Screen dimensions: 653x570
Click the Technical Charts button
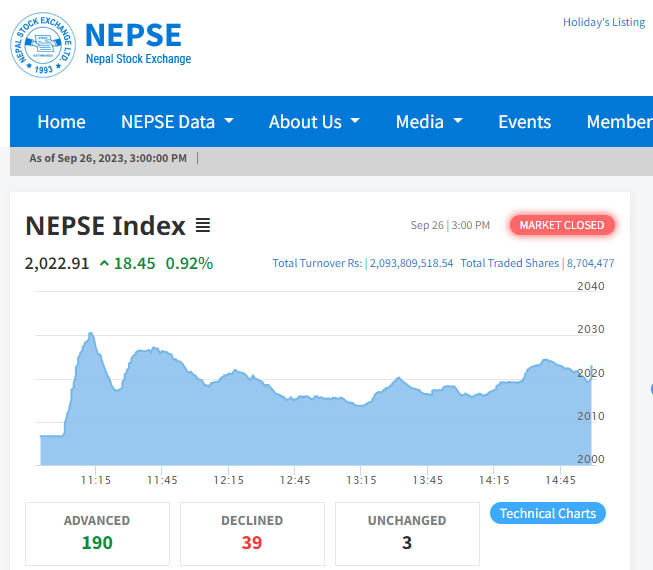point(547,514)
